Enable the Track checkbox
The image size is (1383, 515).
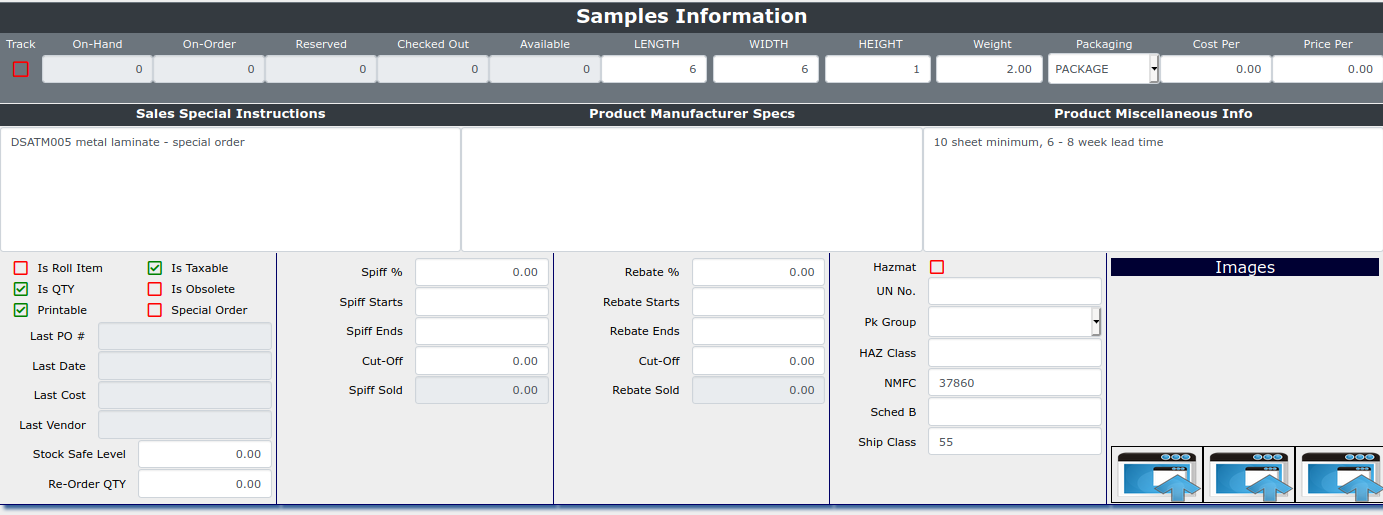(21, 69)
